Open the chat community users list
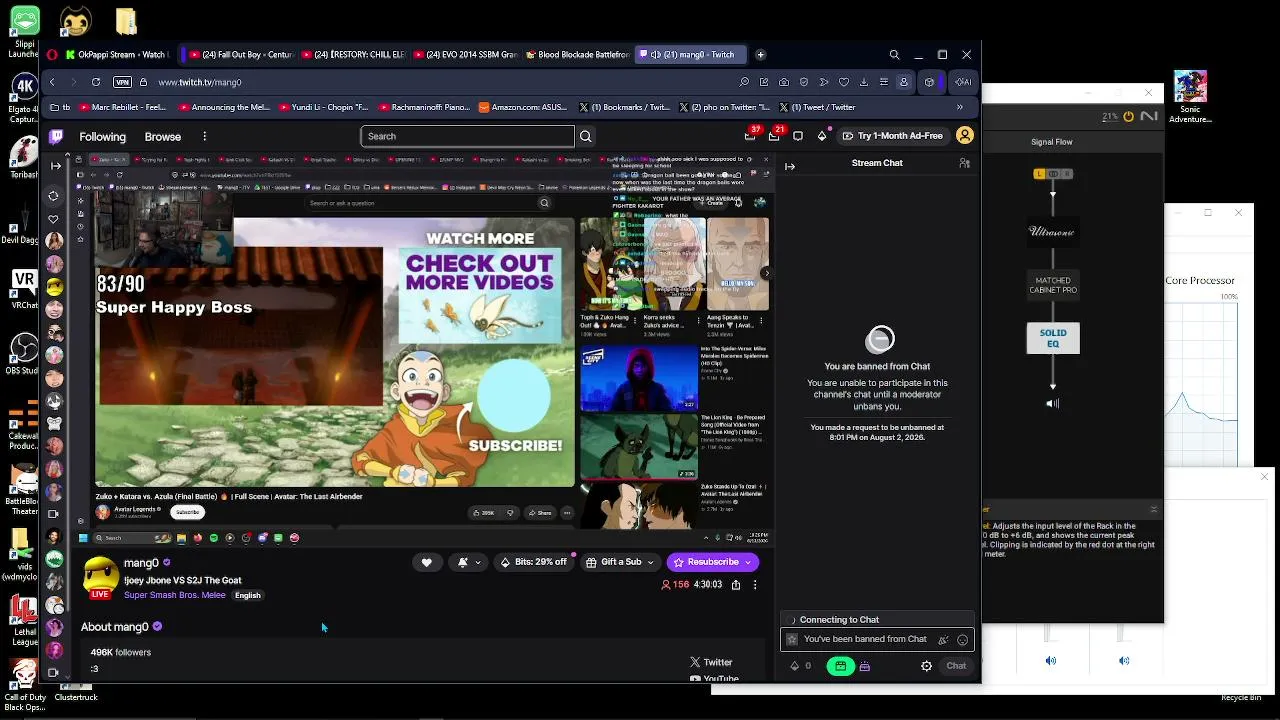 (965, 163)
